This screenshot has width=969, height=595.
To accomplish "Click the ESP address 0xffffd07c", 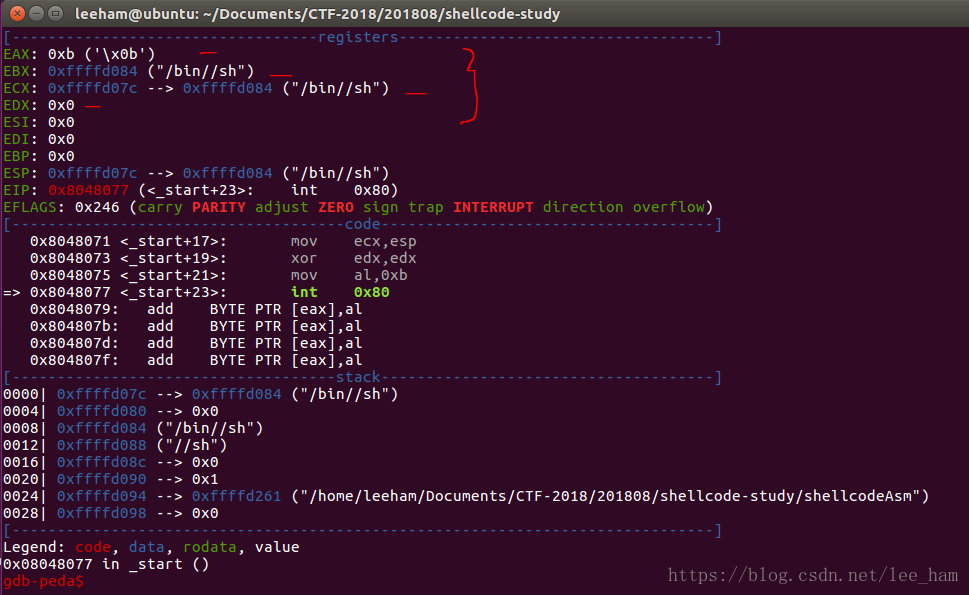I will tap(93, 173).
